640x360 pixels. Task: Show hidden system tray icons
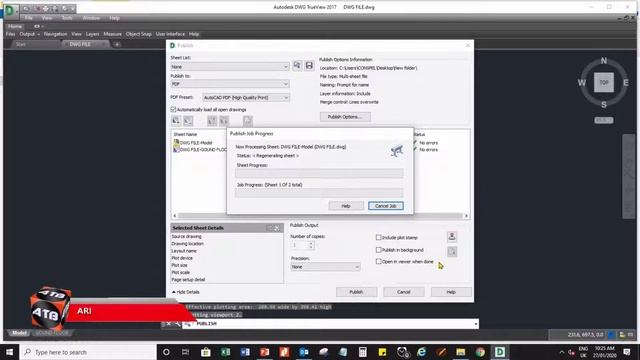(562, 352)
